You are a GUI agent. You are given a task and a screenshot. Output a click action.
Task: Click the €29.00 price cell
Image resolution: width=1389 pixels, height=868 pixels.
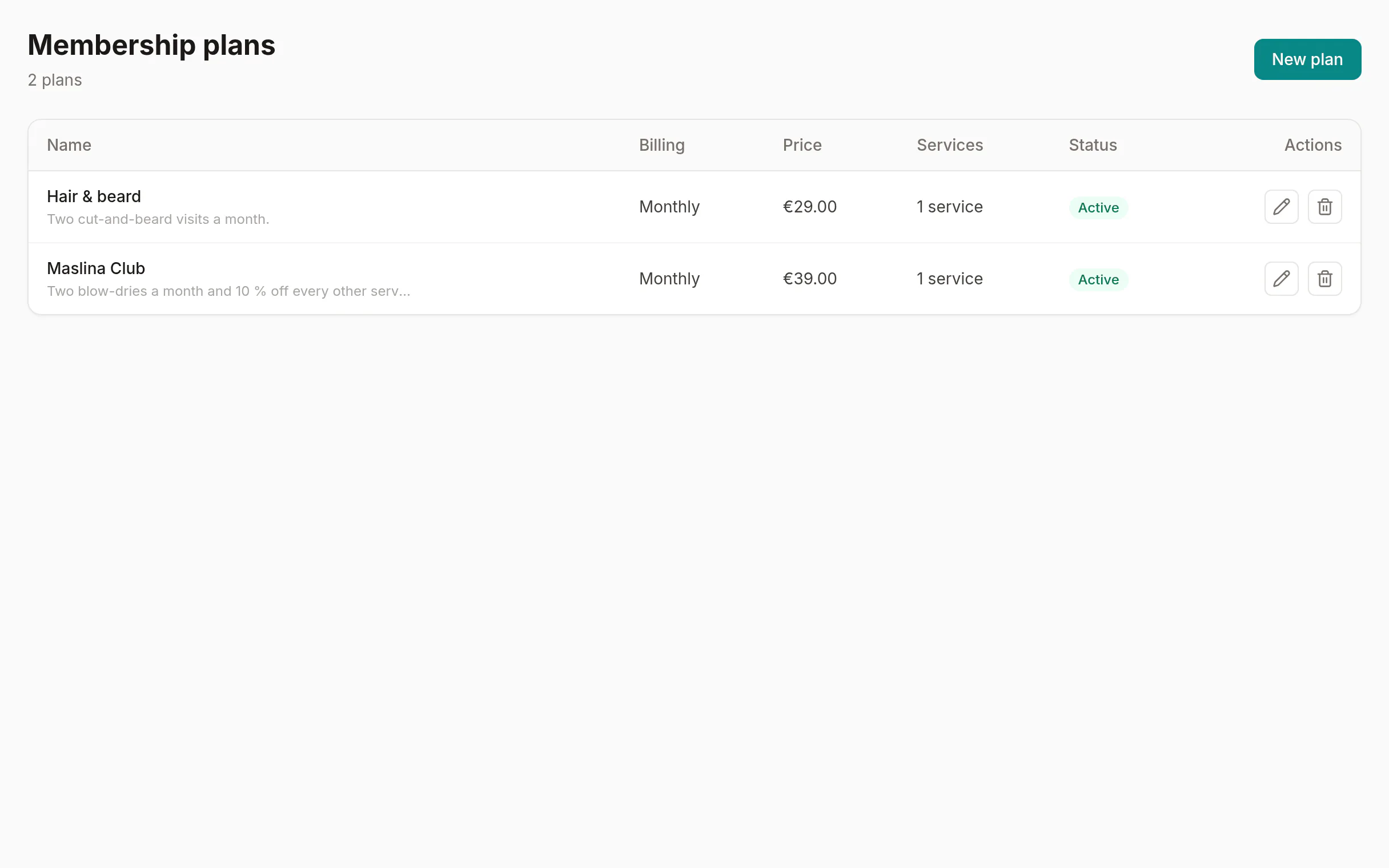tap(809, 207)
